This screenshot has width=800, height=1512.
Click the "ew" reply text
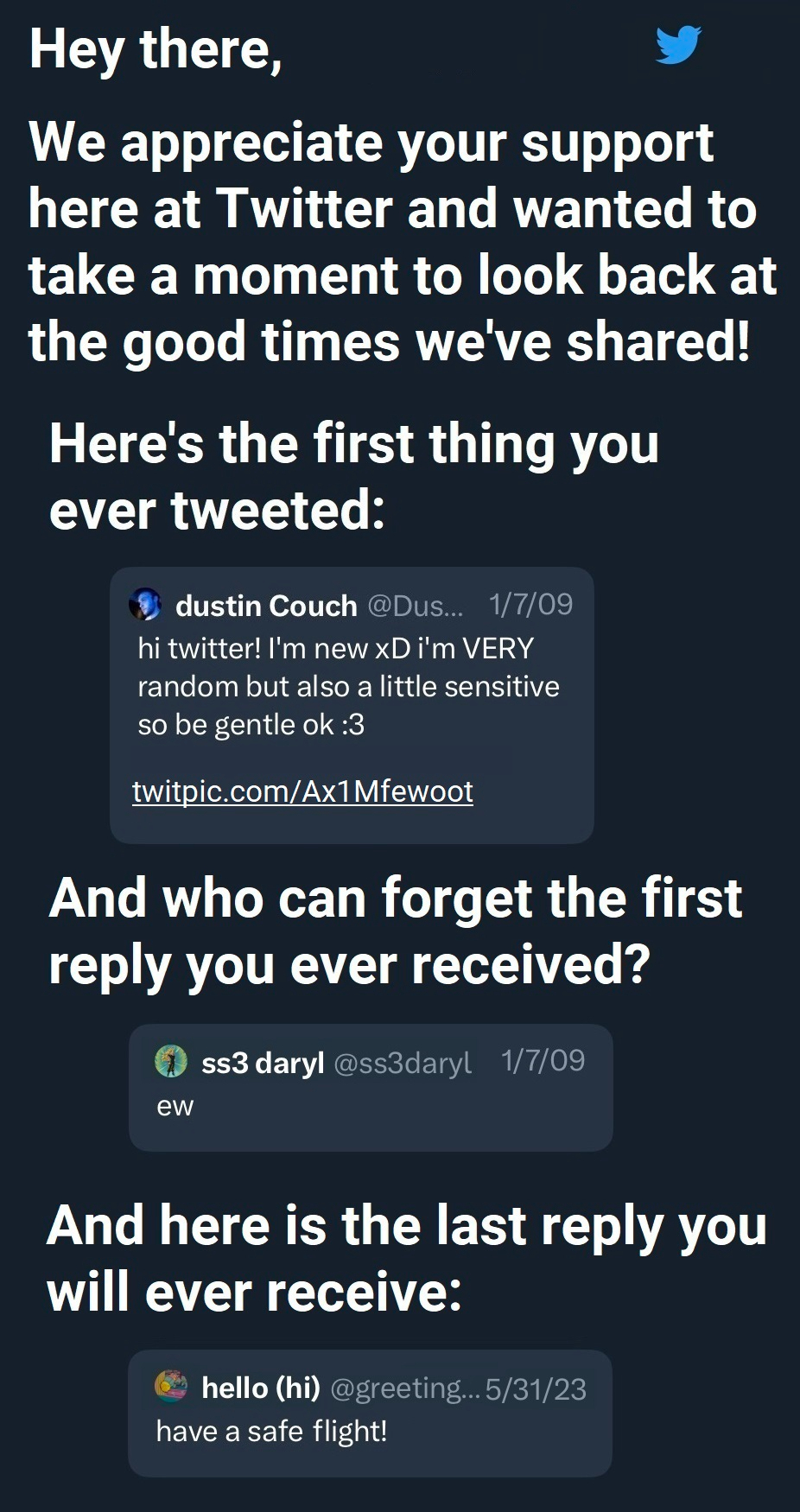pos(175,1106)
